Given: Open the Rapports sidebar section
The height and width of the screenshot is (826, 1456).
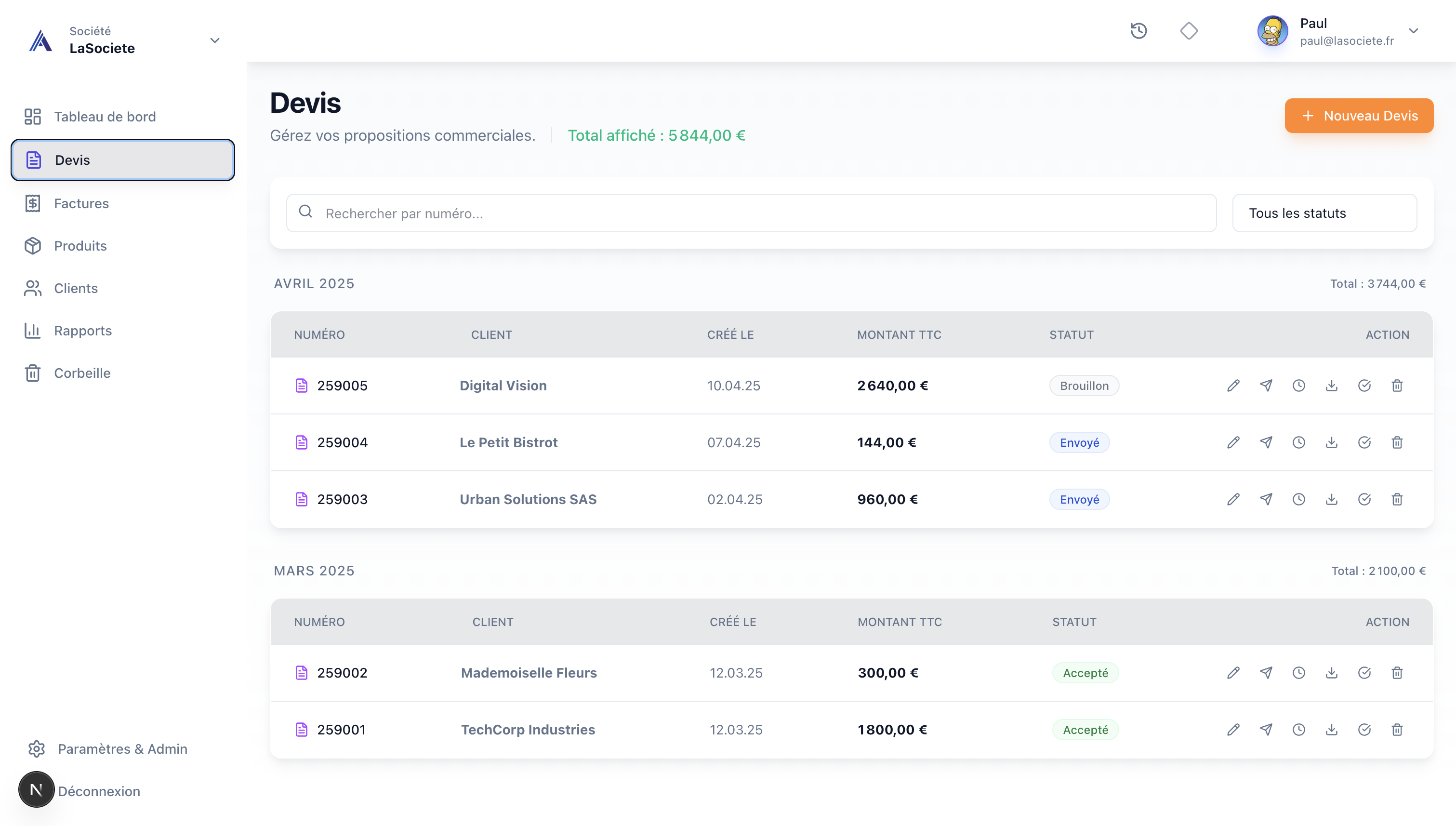Looking at the screenshot, I should pos(83,331).
